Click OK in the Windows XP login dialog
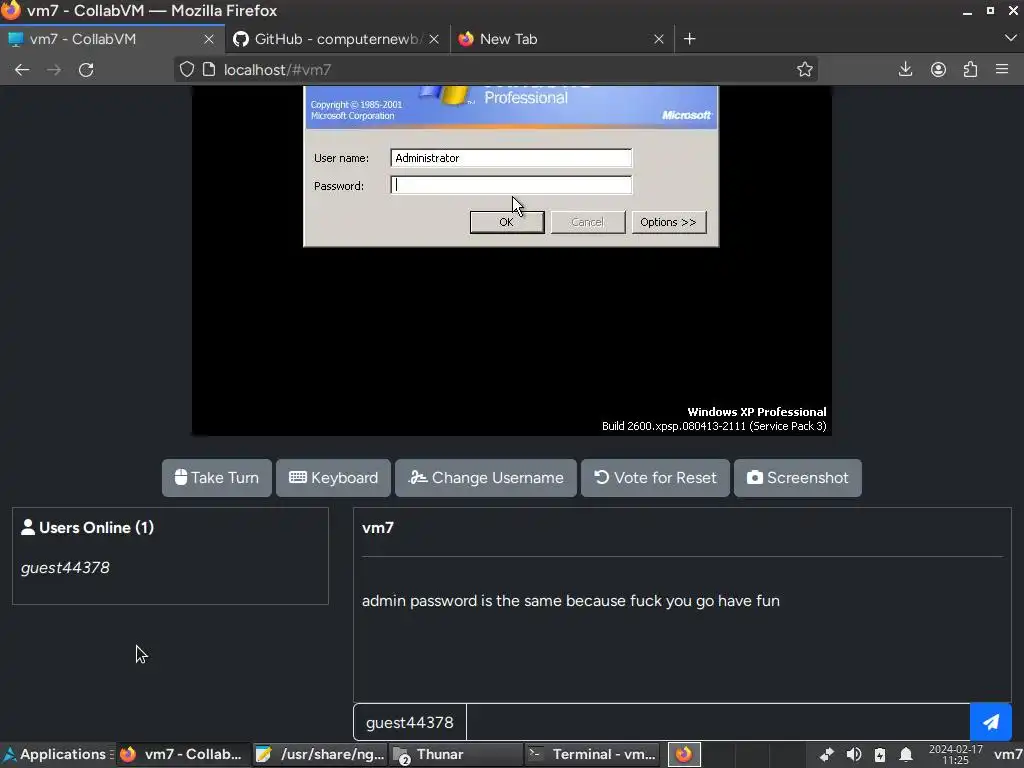 tap(507, 222)
